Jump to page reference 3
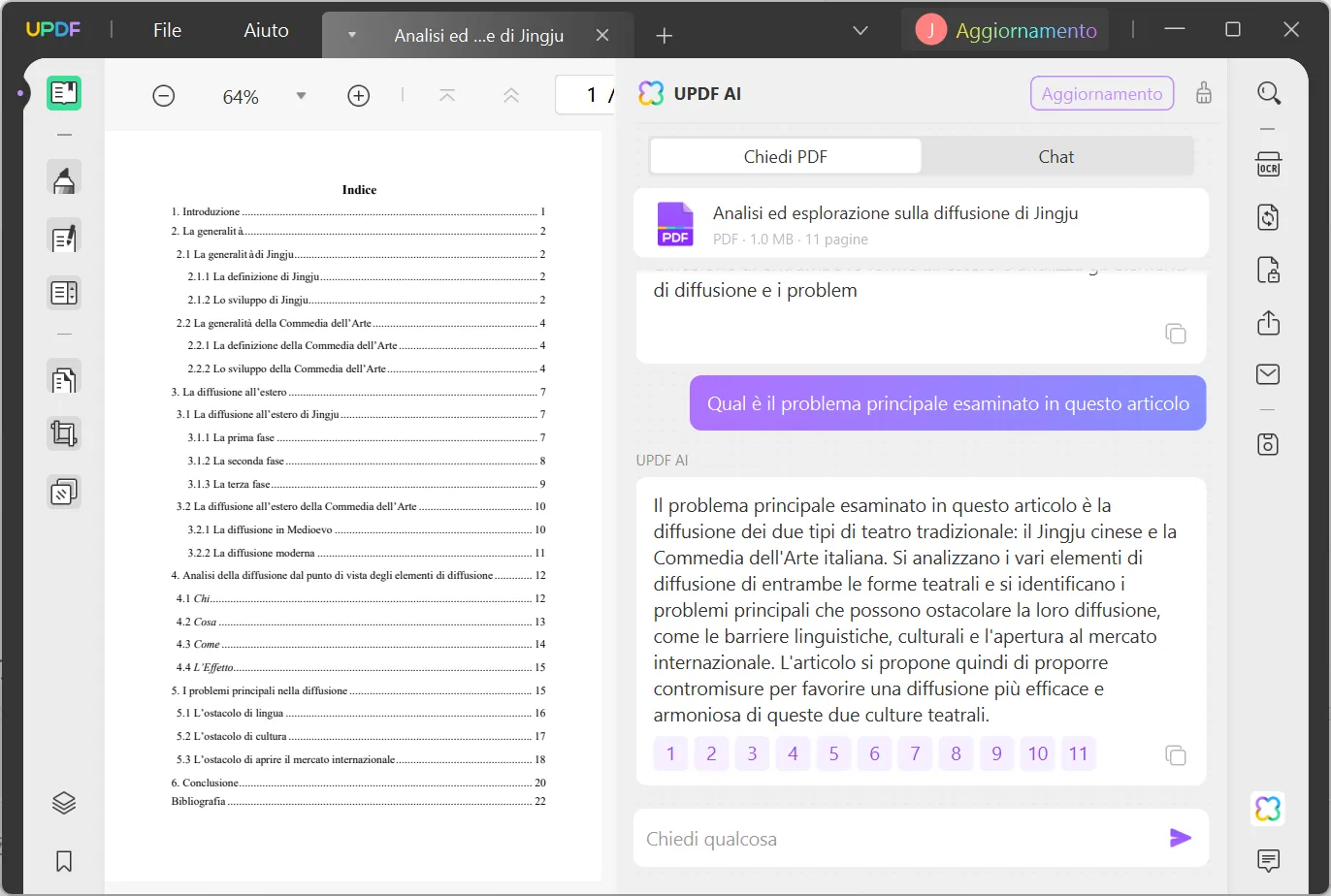This screenshot has width=1331, height=896. click(x=752, y=753)
